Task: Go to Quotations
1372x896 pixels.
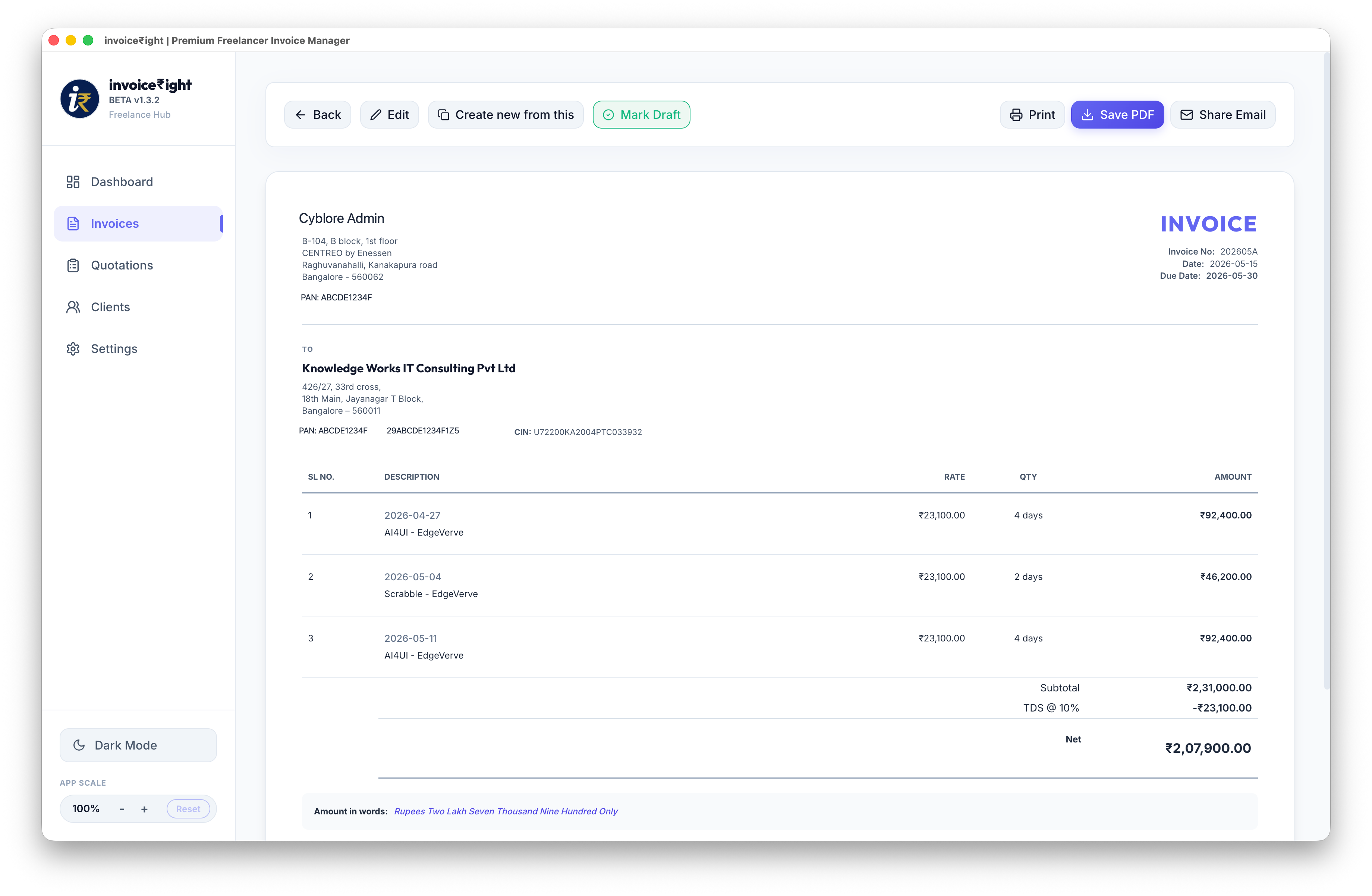Action: pos(138,266)
